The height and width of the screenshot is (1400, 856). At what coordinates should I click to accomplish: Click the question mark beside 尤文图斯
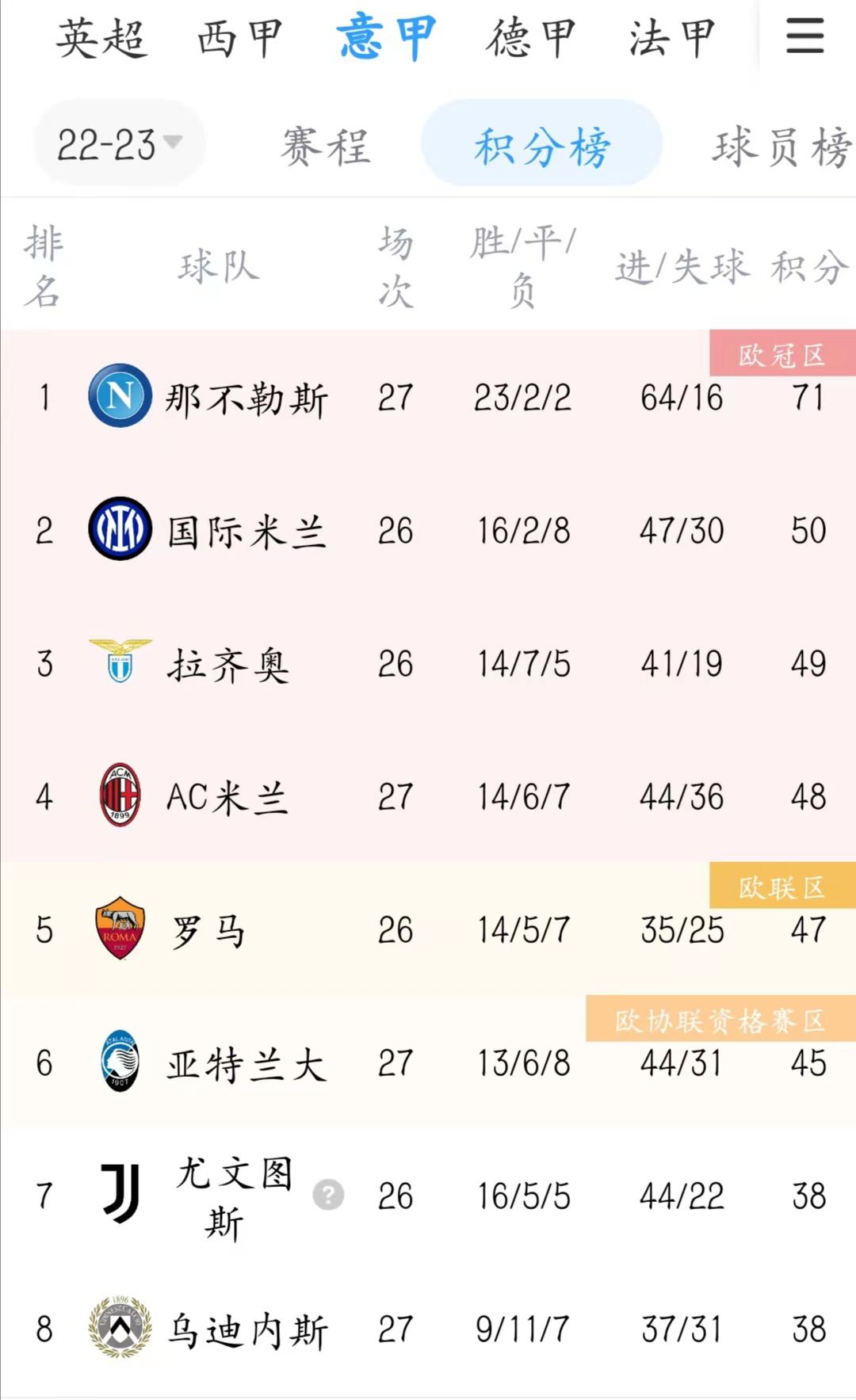(328, 1194)
